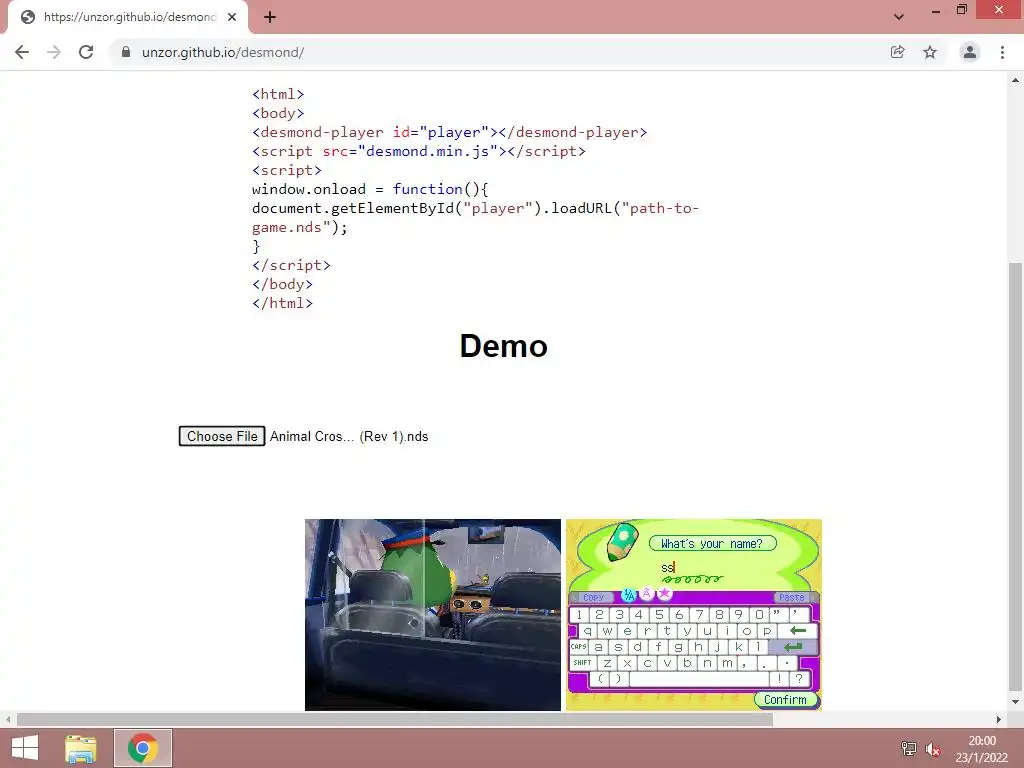Click the 'desmond.min.js' code text
Viewport: 1024px width, 768px height.
tap(428, 151)
